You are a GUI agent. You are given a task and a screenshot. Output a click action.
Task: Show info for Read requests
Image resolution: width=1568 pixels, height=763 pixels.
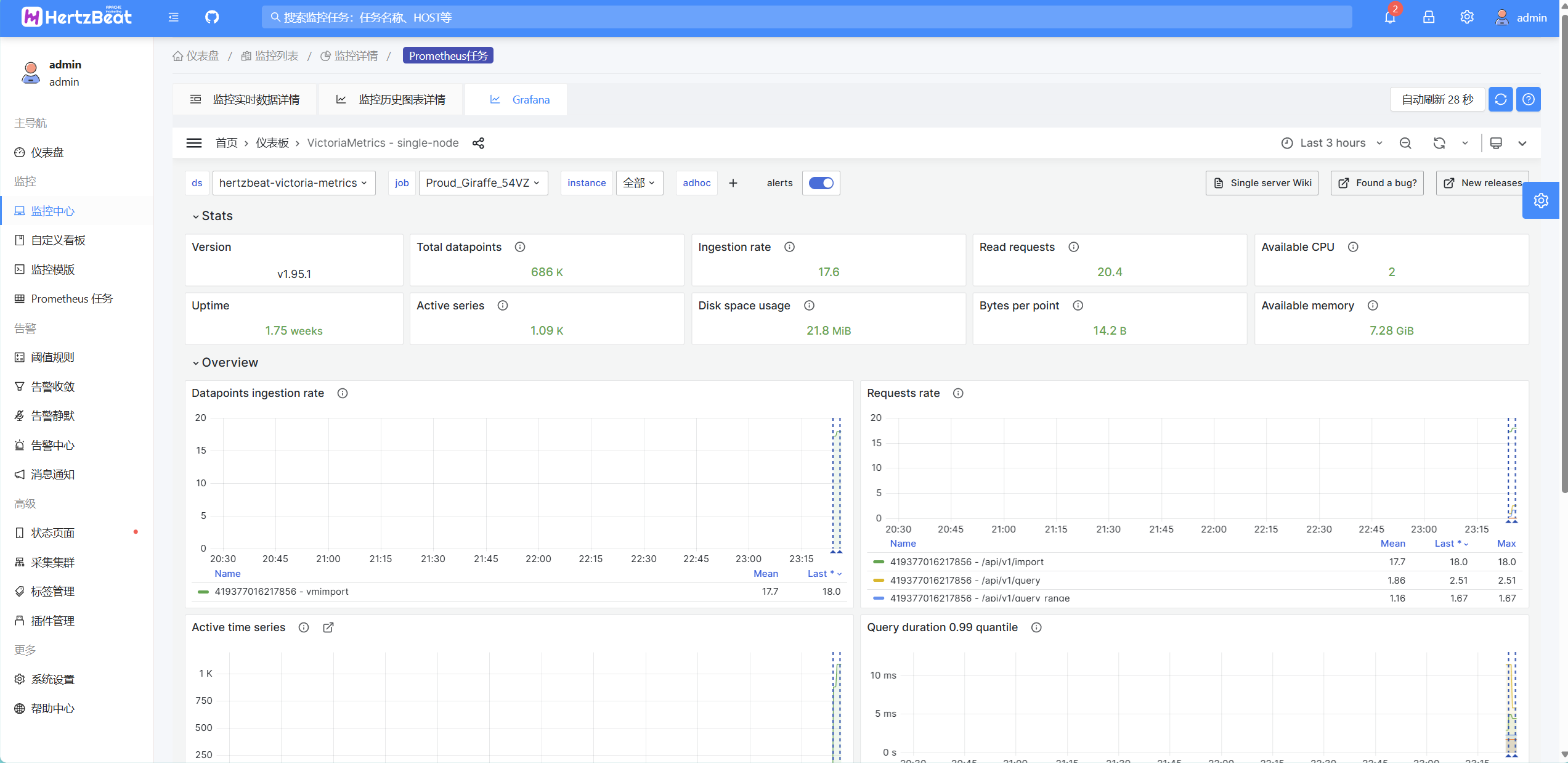click(x=1073, y=247)
